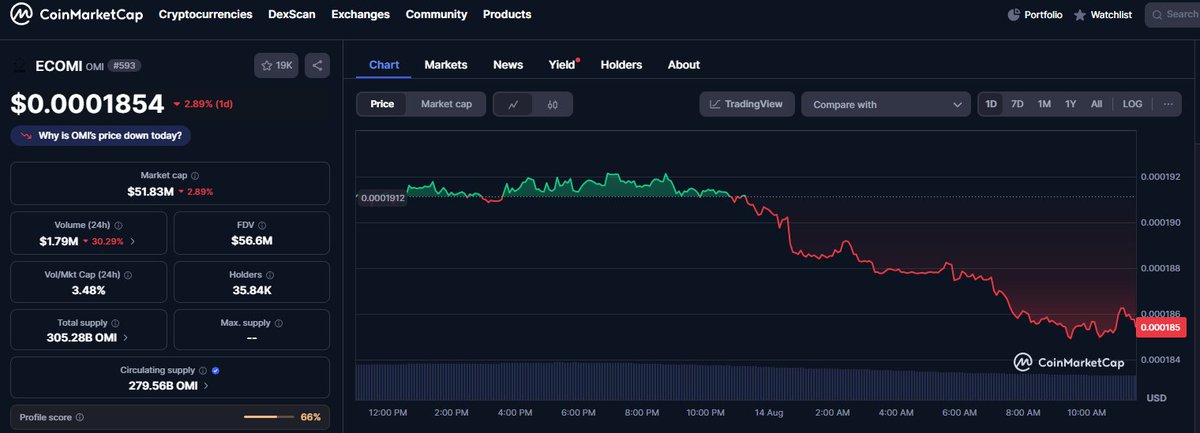Screen dimensions: 1200x433
Task: Open Products menu
Action: pos(507,15)
